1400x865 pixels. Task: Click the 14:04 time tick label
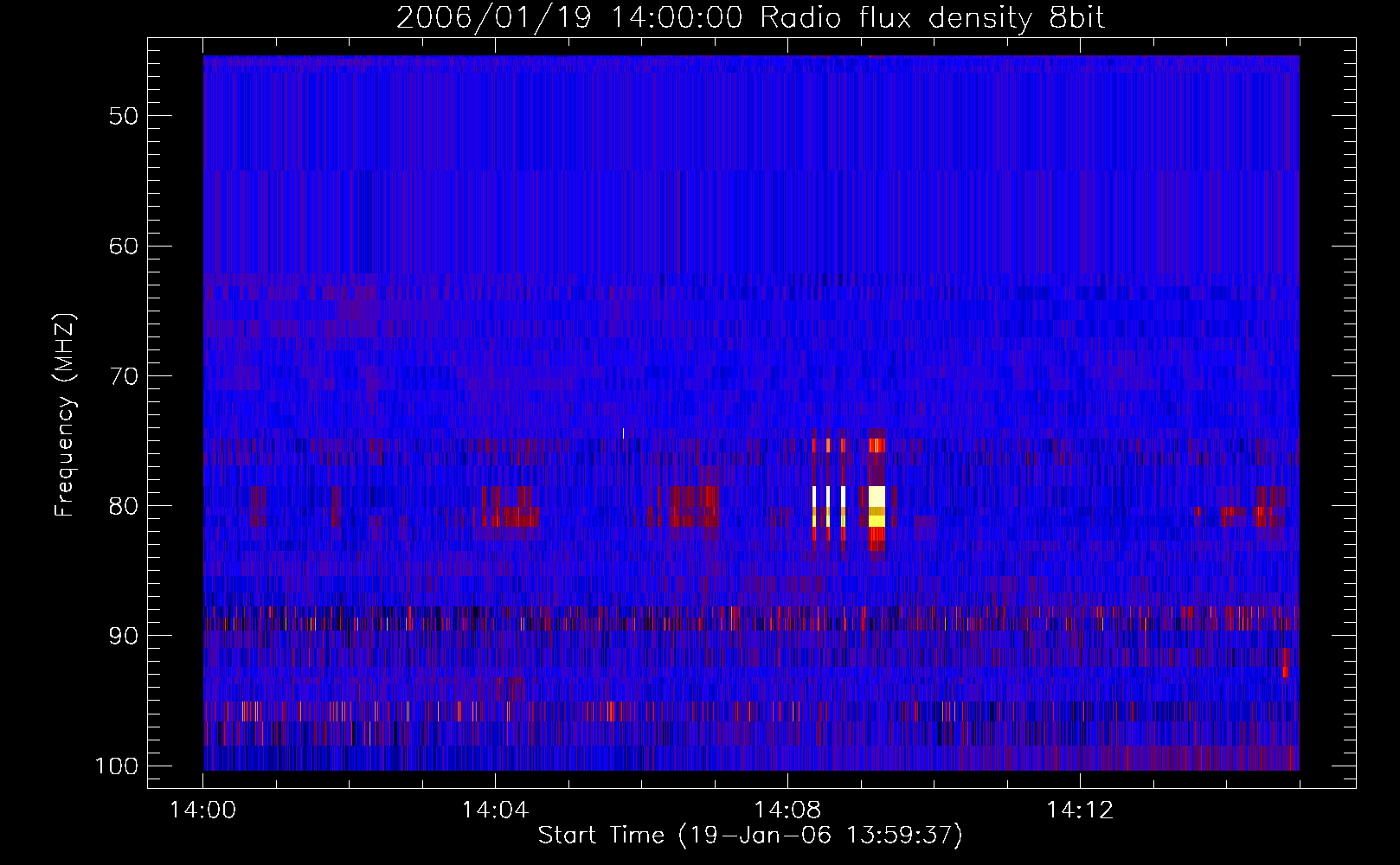(x=495, y=811)
